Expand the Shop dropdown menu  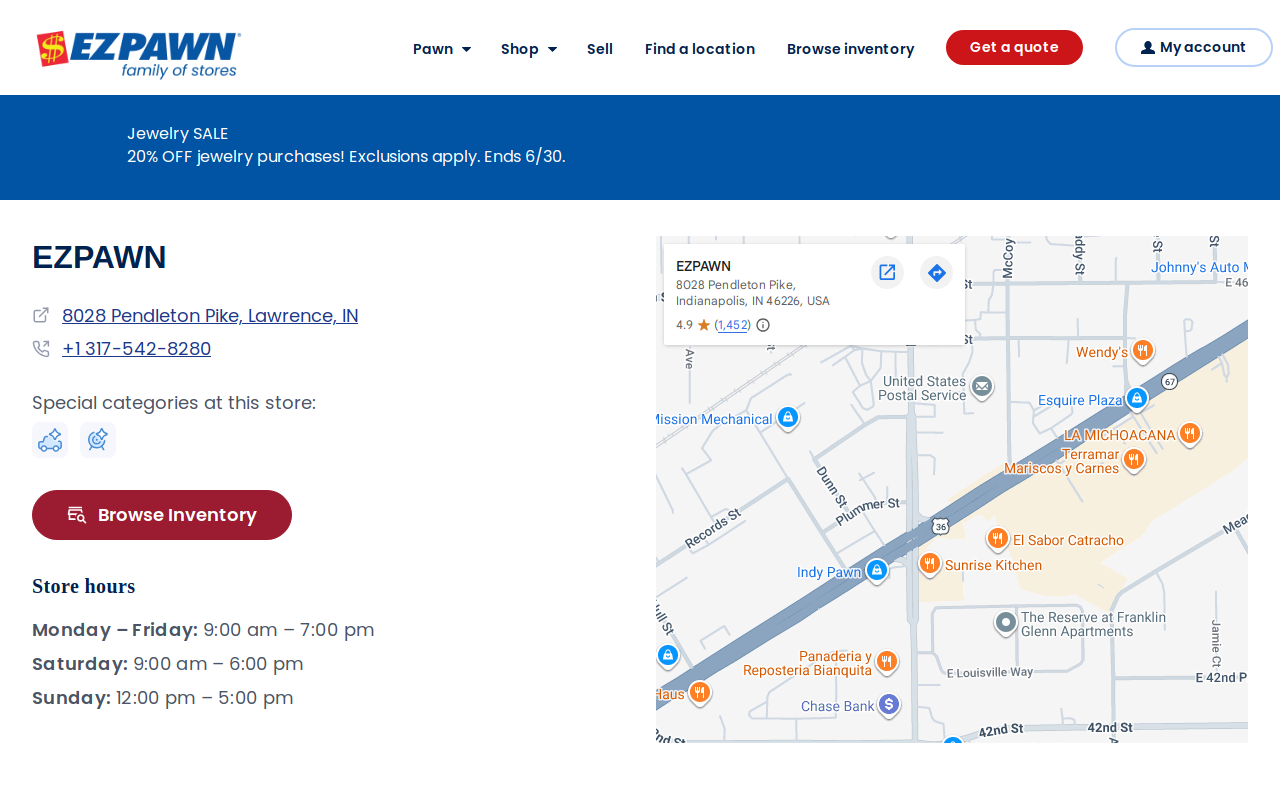click(x=528, y=49)
